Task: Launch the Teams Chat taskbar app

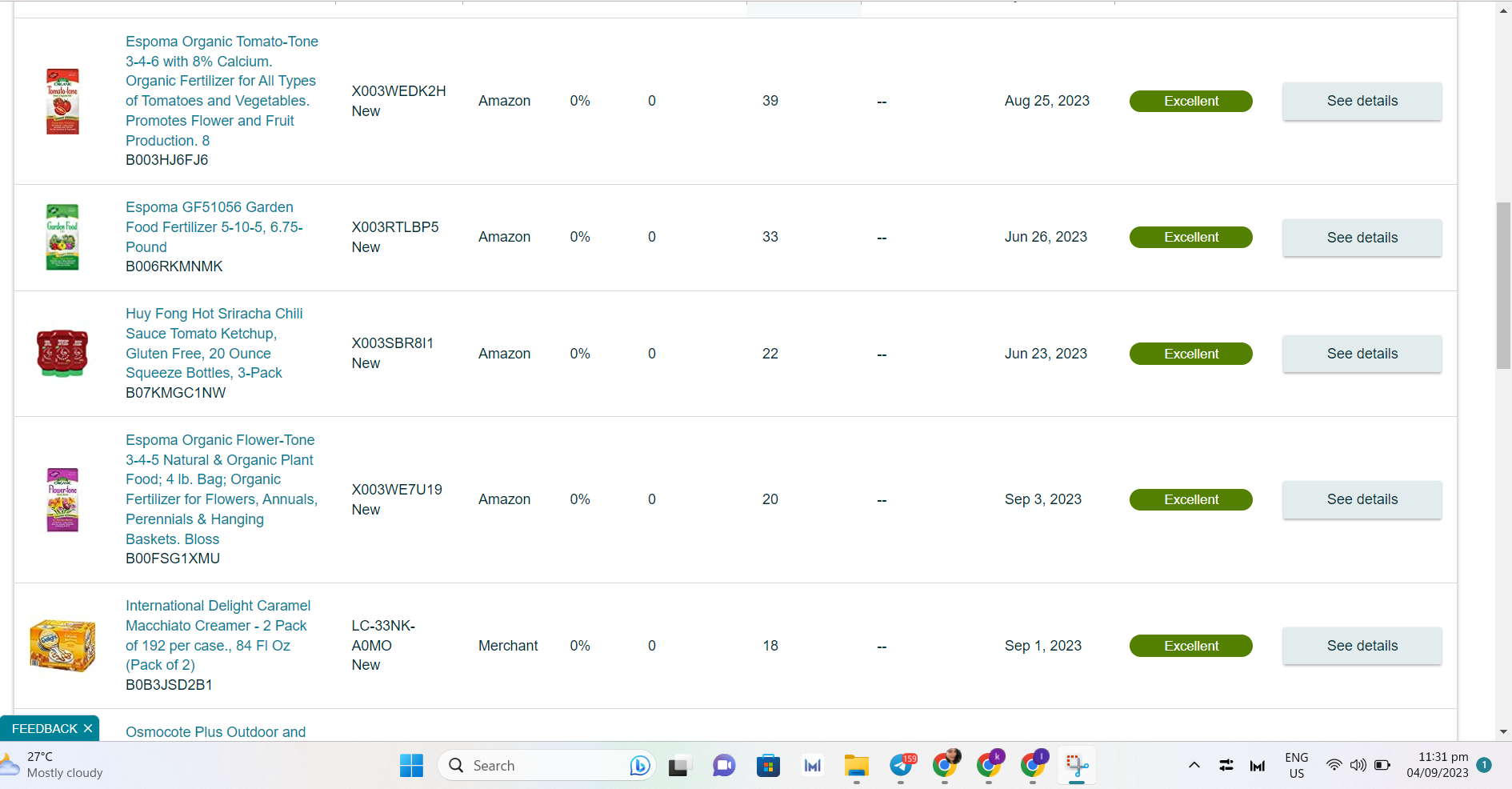Action: tap(724, 766)
